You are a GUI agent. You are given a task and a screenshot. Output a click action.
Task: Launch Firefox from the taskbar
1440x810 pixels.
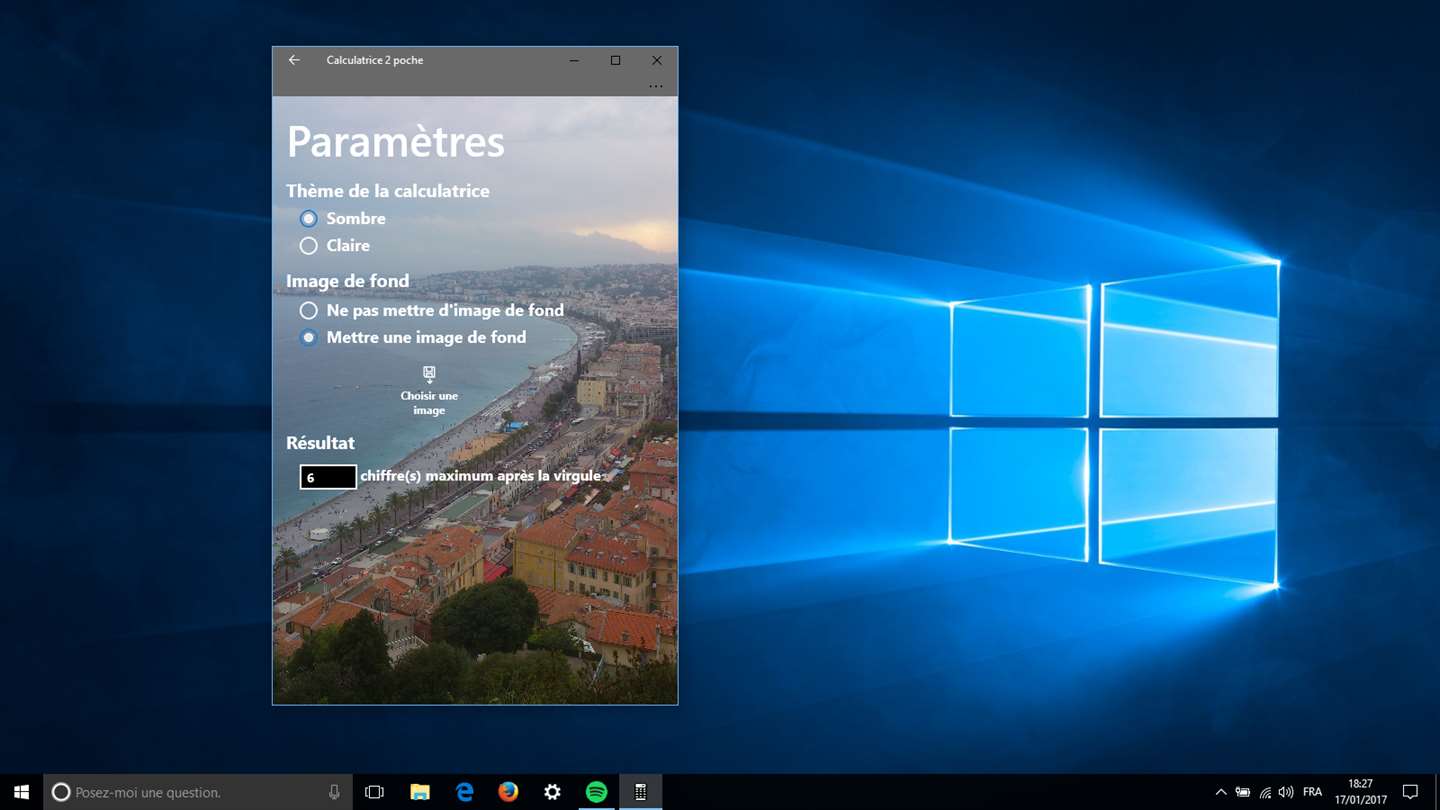pyautogui.click(x=508, y=792)
